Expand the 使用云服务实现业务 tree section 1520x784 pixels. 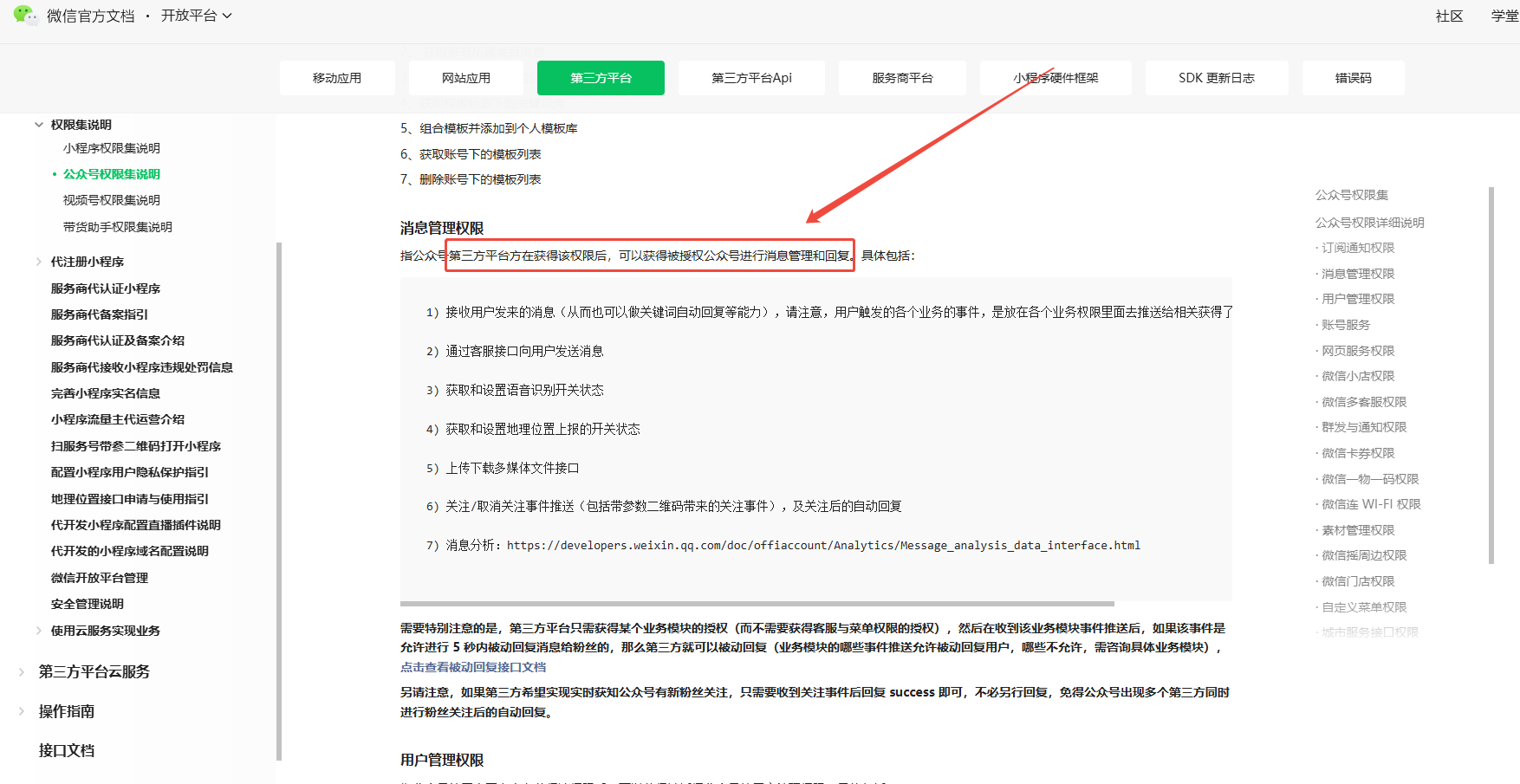(x=39, y=631)
